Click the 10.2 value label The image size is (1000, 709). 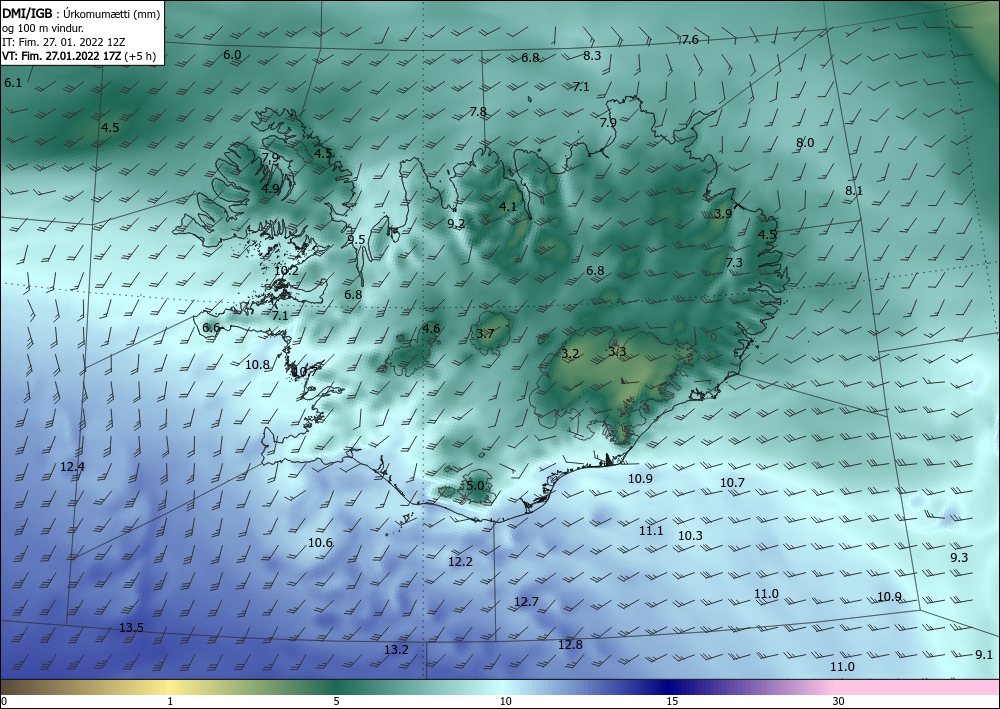pyautogui.click(x=286, y=270)
